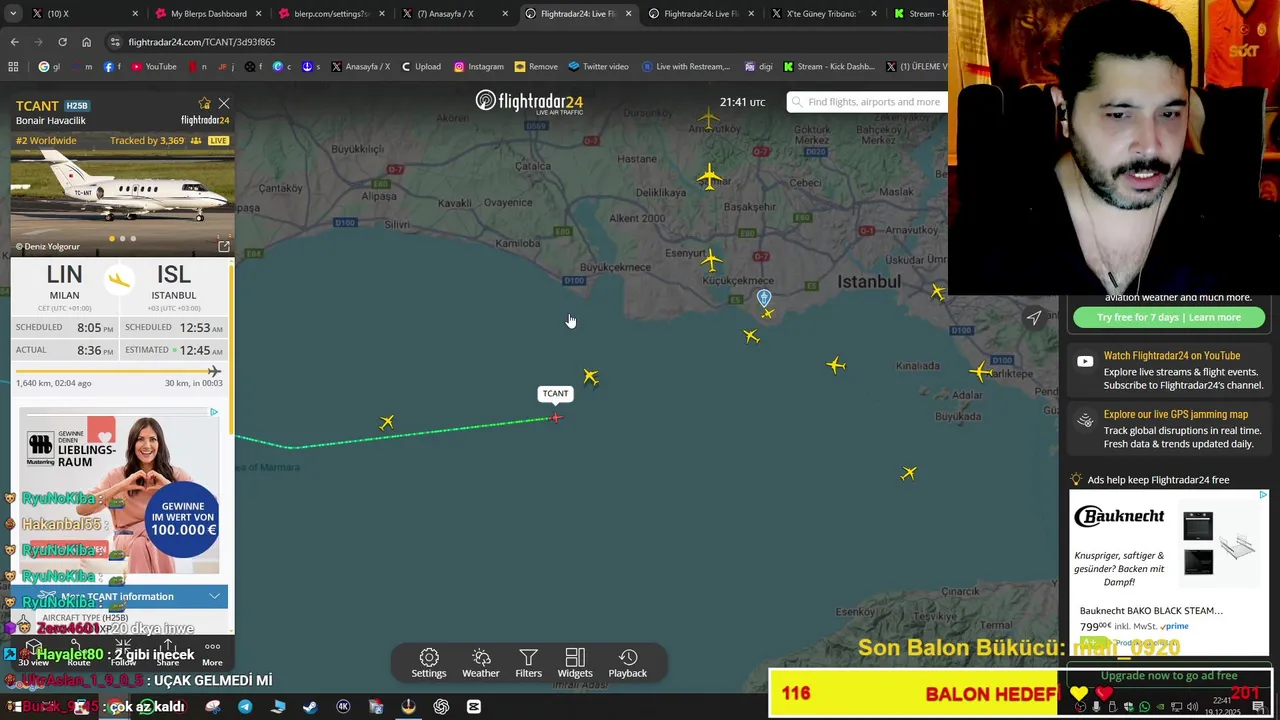
Task: Open CapCut from taskbar
Action: 474,707
